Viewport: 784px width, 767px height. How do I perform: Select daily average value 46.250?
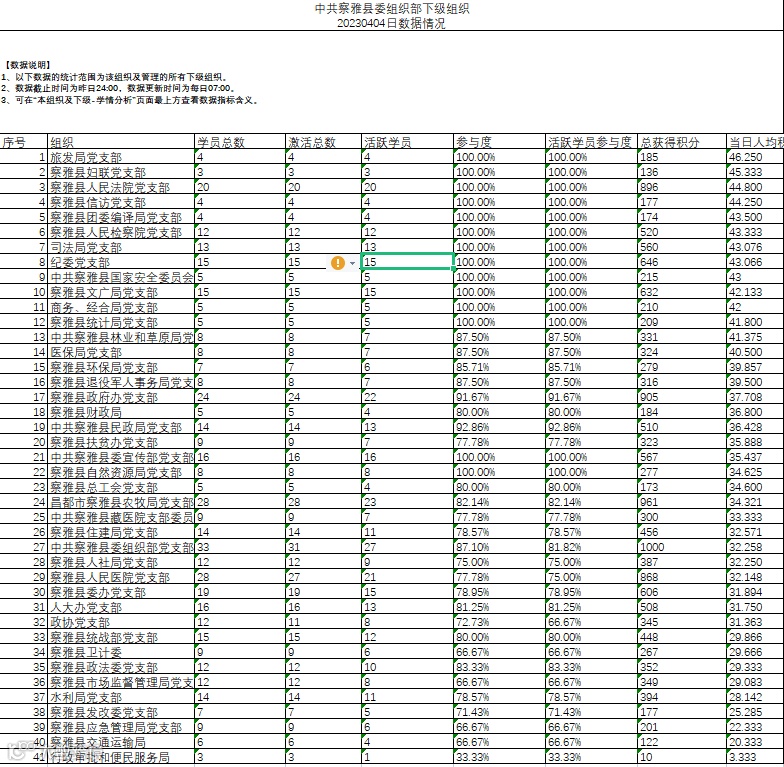tap(756, 157)
